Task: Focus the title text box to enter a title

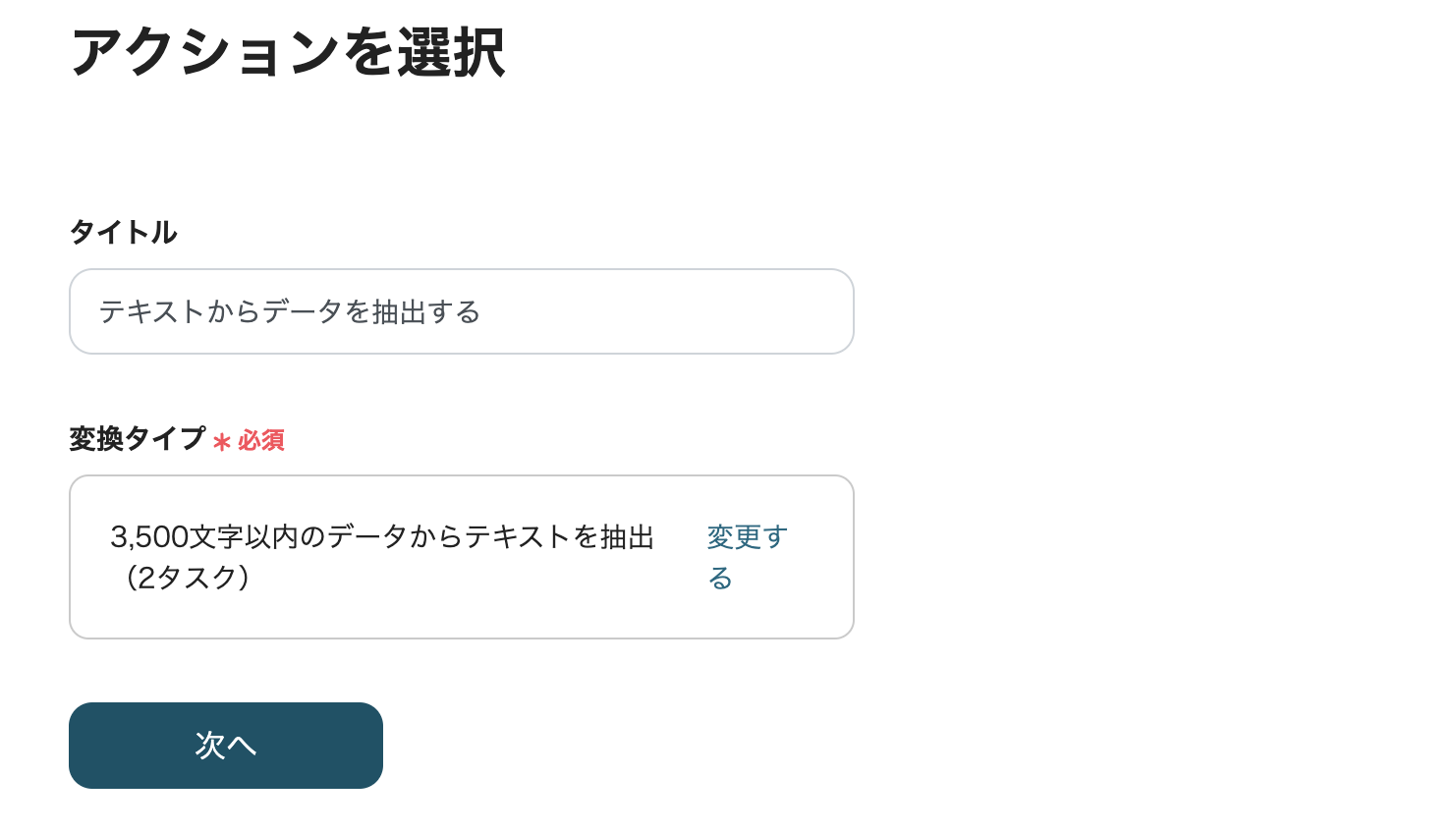Action: coord(461,311)
